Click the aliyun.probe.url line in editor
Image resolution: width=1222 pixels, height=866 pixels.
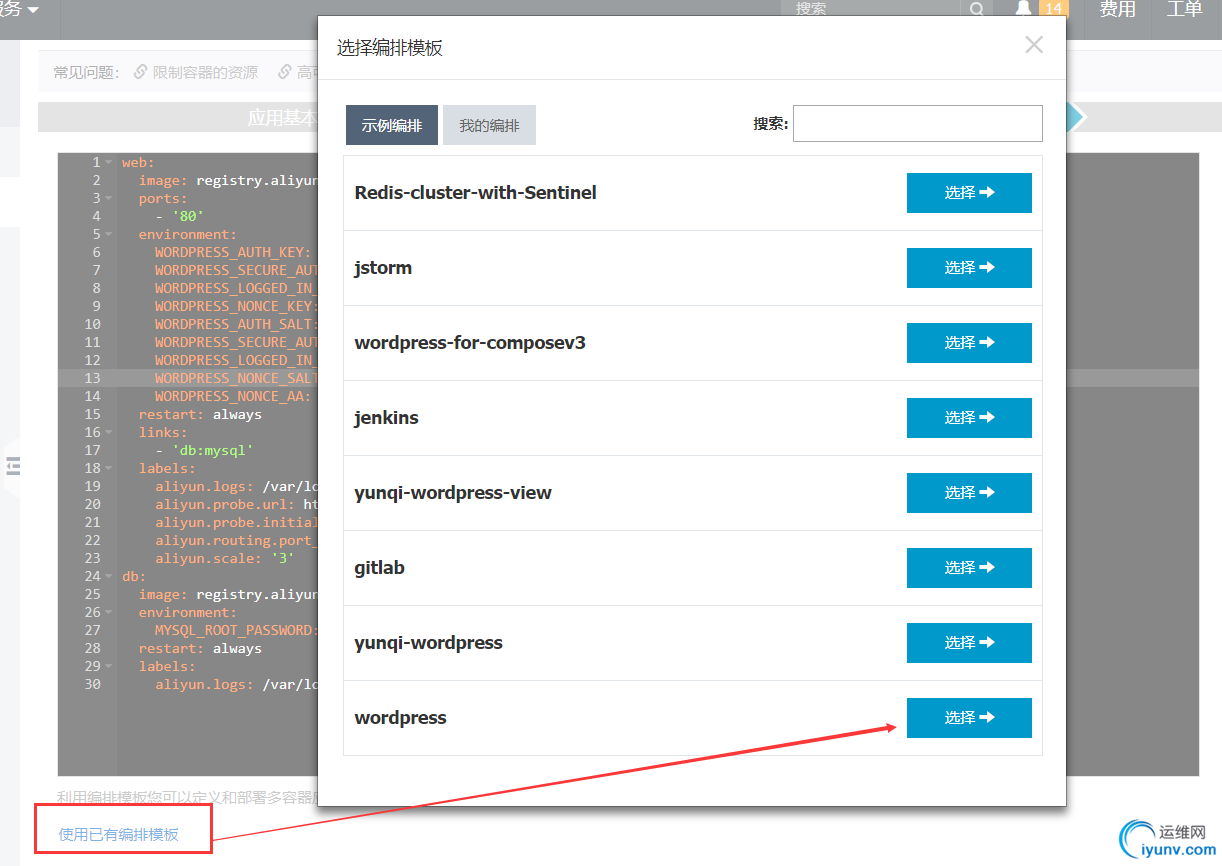[x=236, y=504]
